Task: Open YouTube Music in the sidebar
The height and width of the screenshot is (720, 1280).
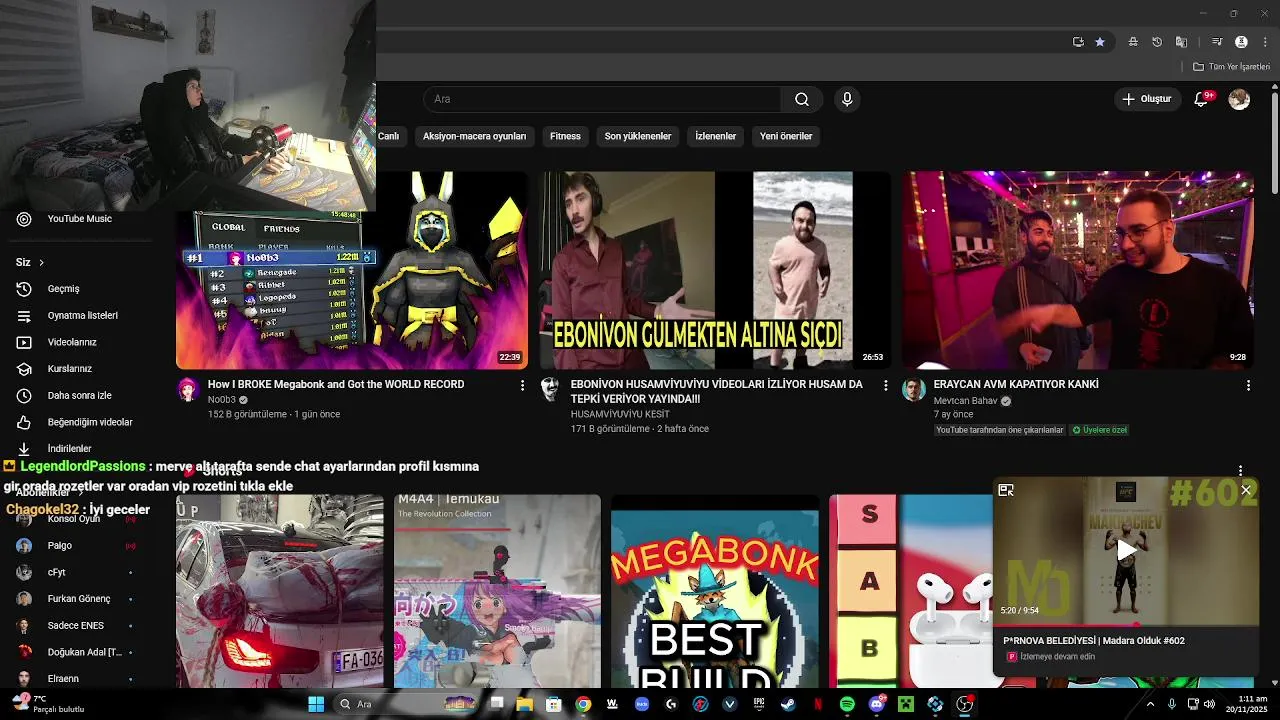Action: [80, 219]
